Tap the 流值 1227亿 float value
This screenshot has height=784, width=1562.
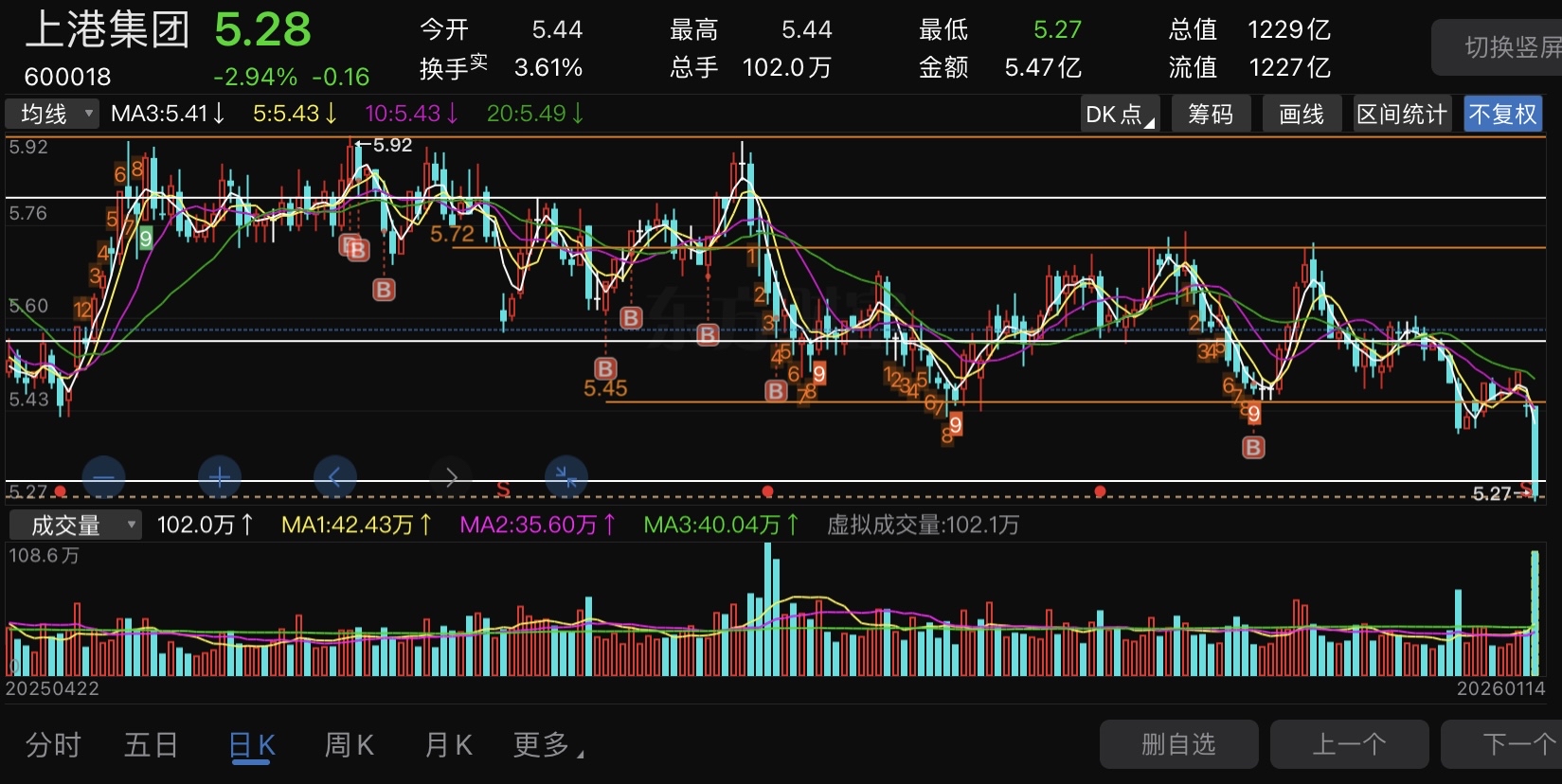(x=1249, y=67)
